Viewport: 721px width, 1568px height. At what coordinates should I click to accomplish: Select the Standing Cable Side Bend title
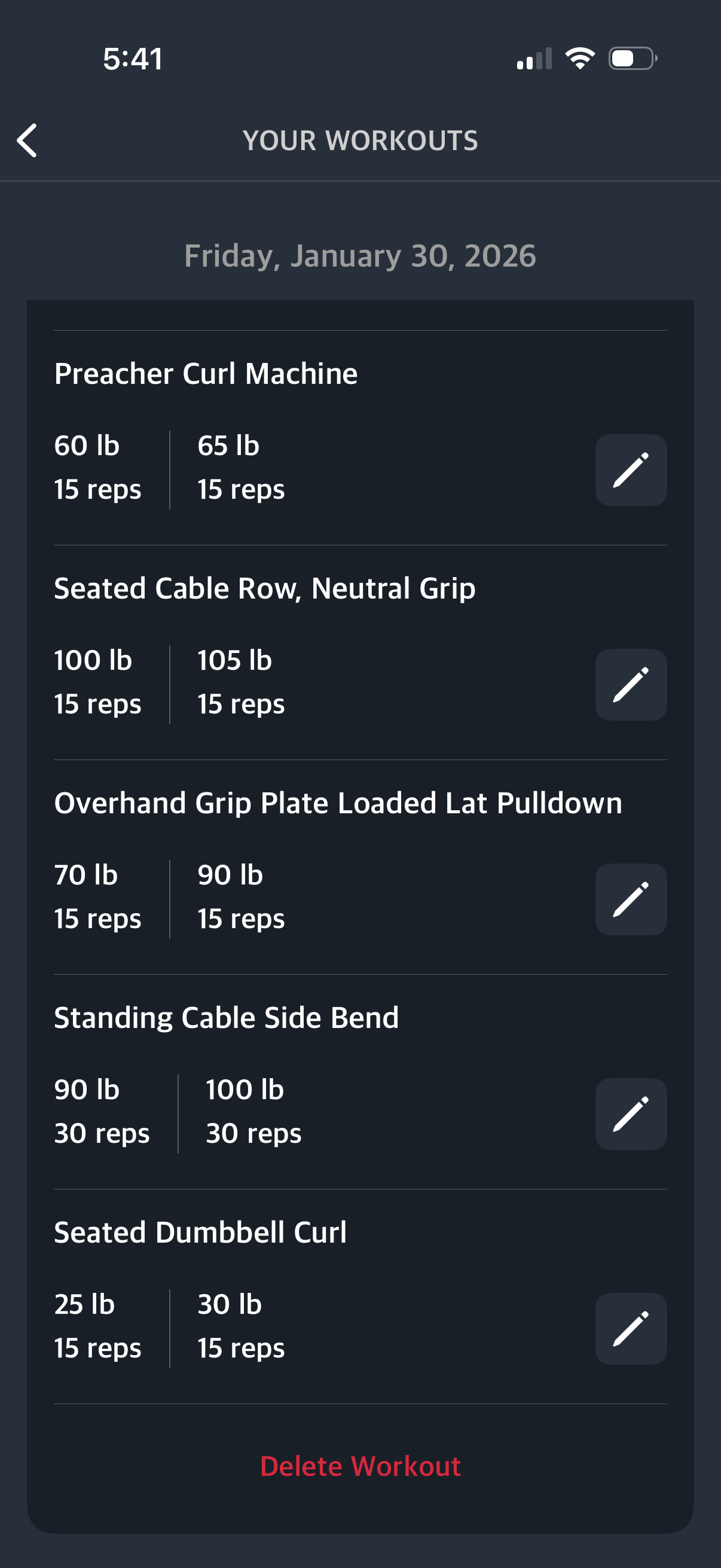227,1018
